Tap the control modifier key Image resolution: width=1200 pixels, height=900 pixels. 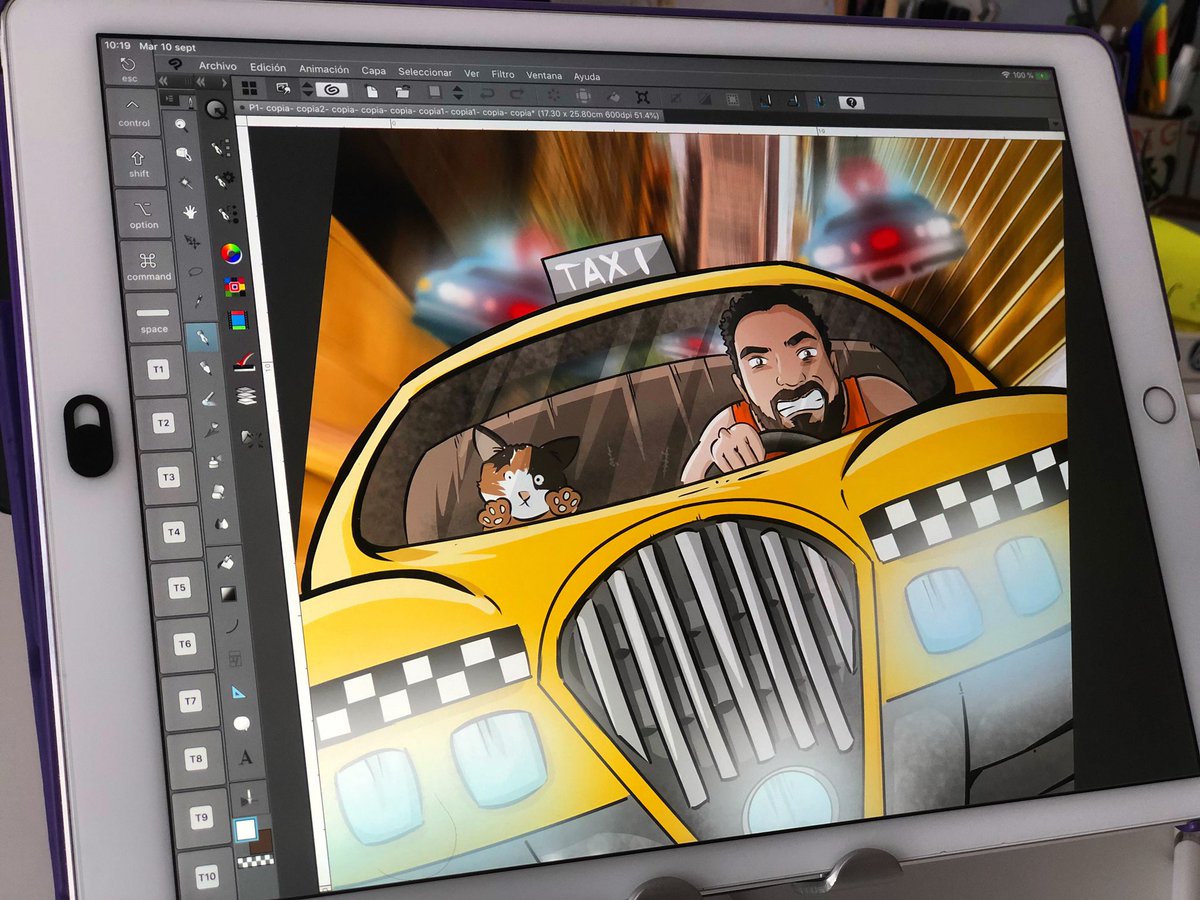pyautogui.click(x=133, y=111)
